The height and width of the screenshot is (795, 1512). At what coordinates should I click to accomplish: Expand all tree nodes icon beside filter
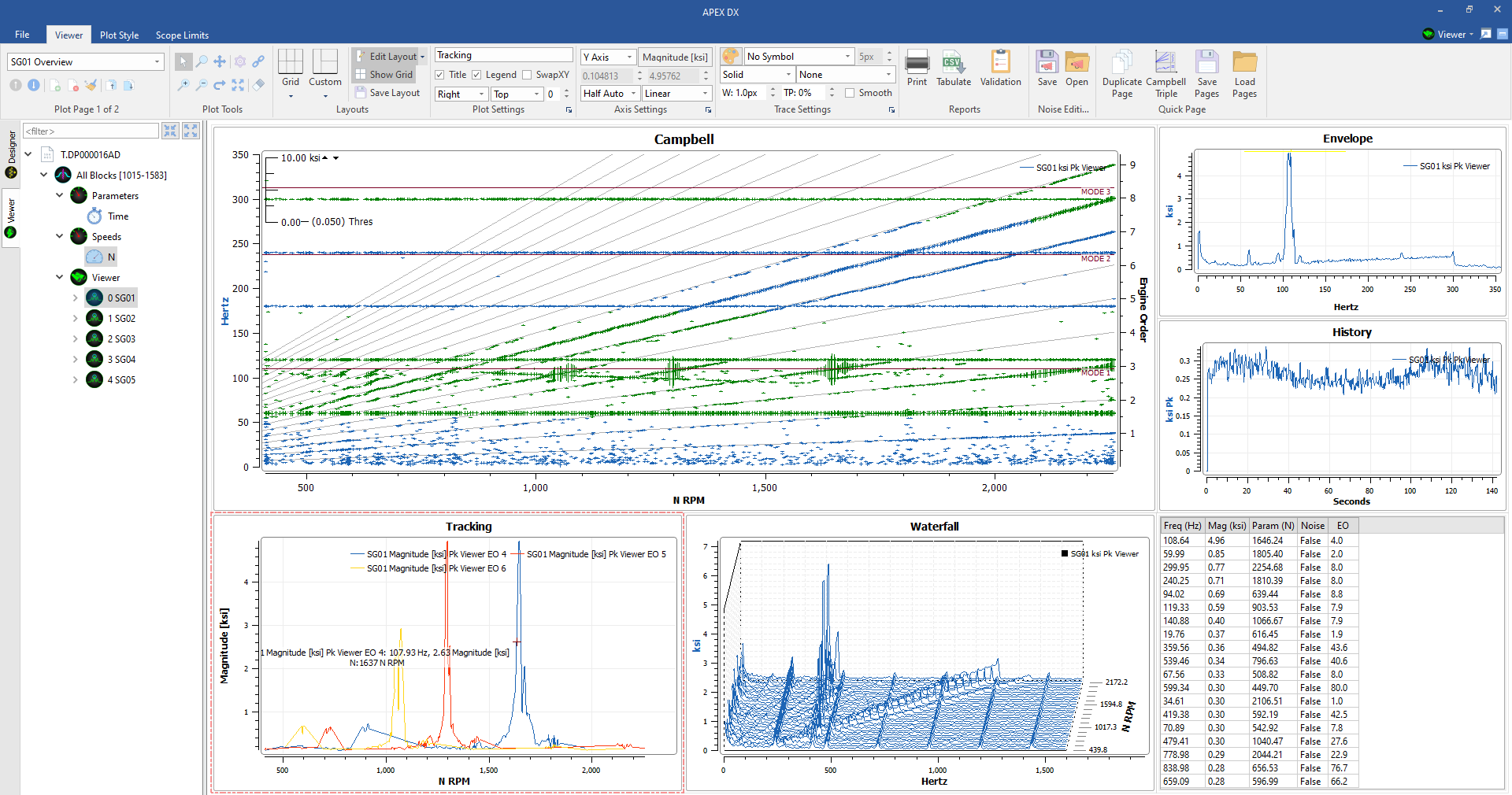pyautogui.click(x=191, y=131)
